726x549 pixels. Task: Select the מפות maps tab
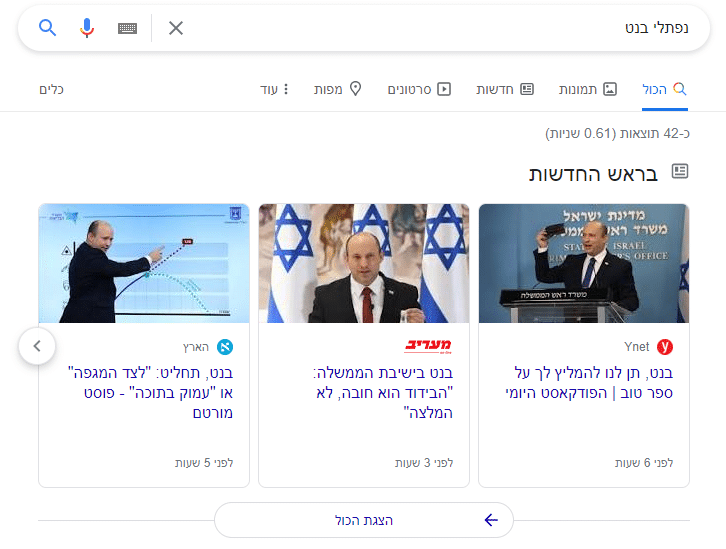332,89
